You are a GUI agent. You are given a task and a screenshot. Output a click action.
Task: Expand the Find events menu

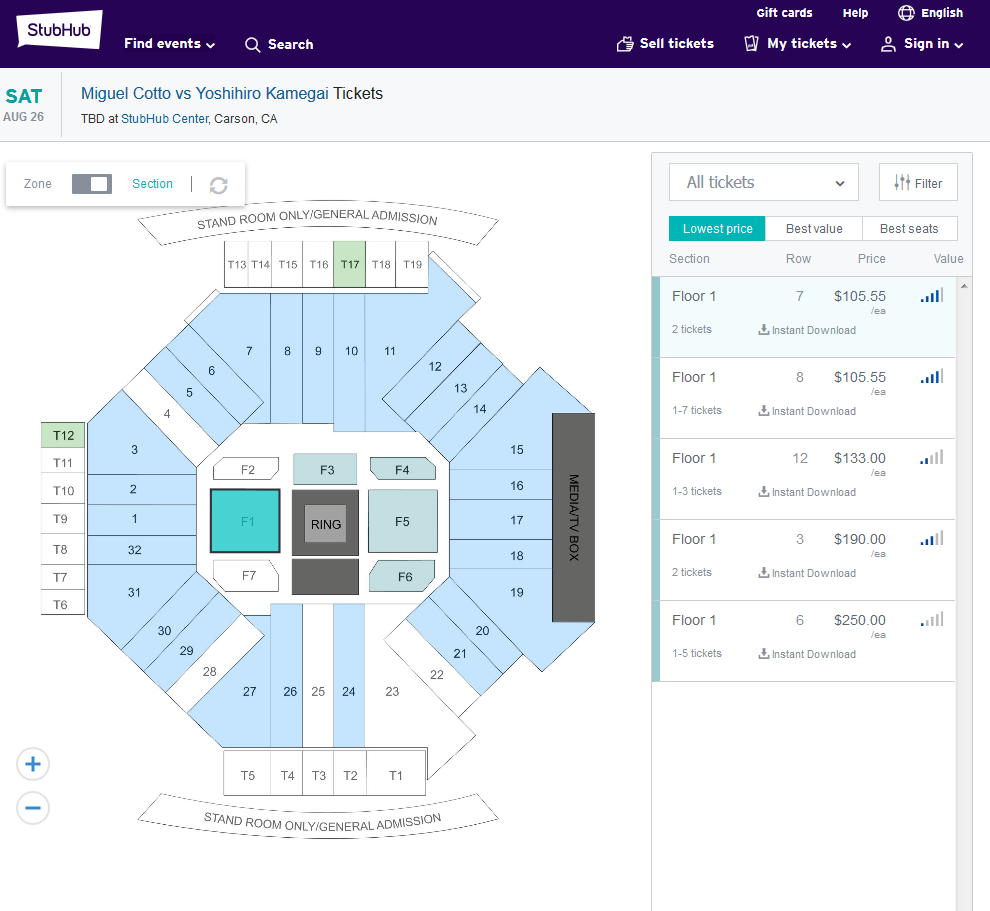(x=169, y=44)
